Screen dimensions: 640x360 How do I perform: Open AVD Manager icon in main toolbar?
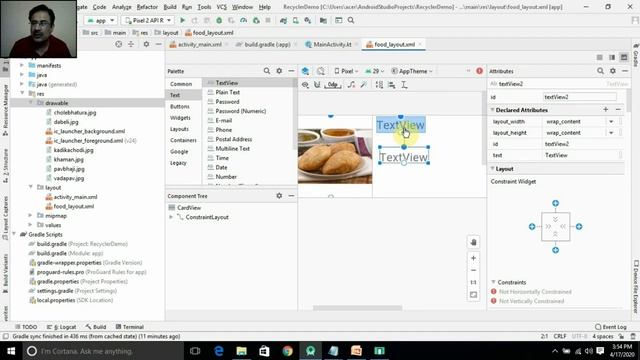coord(296,20)
